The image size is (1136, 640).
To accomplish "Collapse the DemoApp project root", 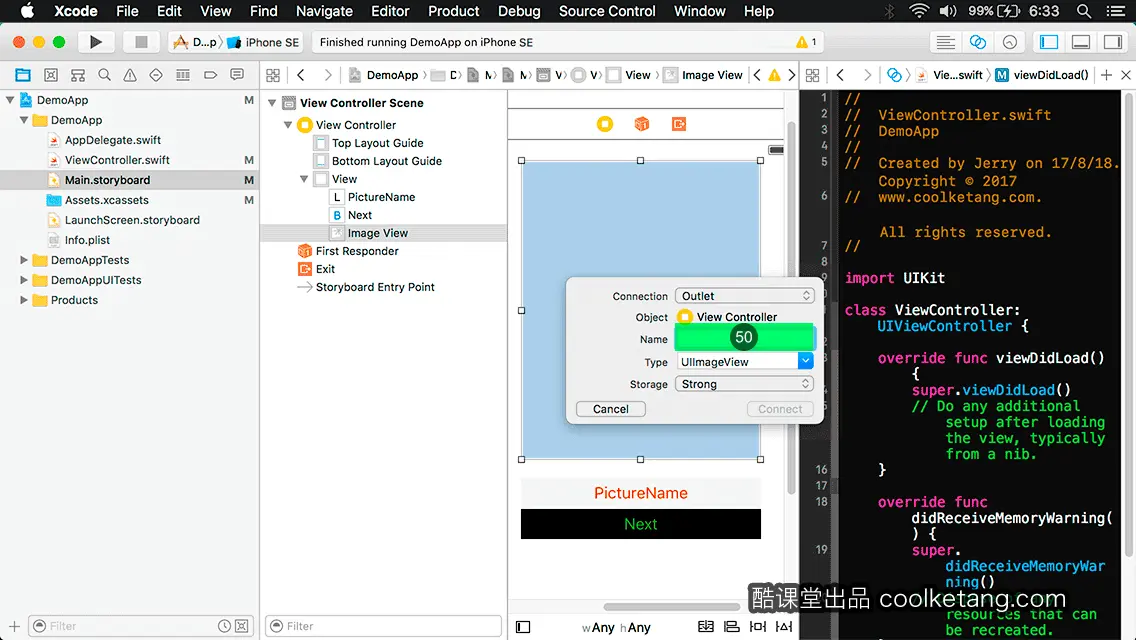I will click(x=10, y=100).
